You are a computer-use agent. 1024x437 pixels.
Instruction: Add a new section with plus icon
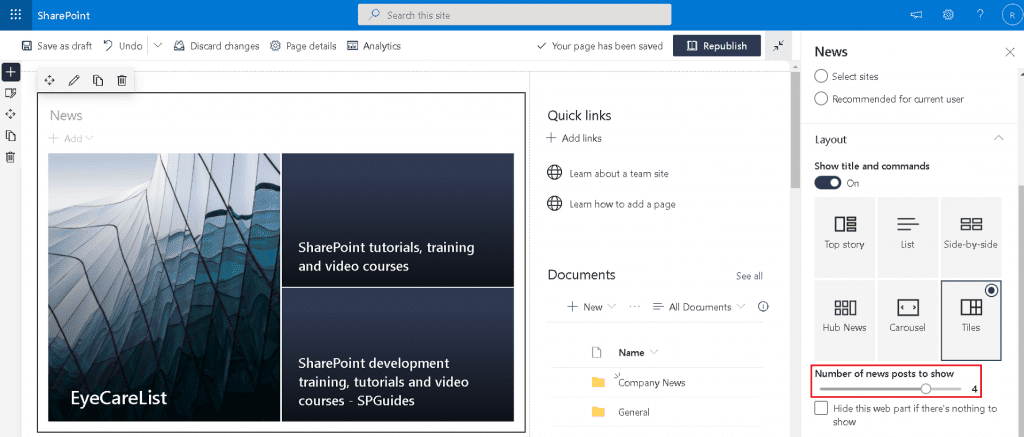10,71
